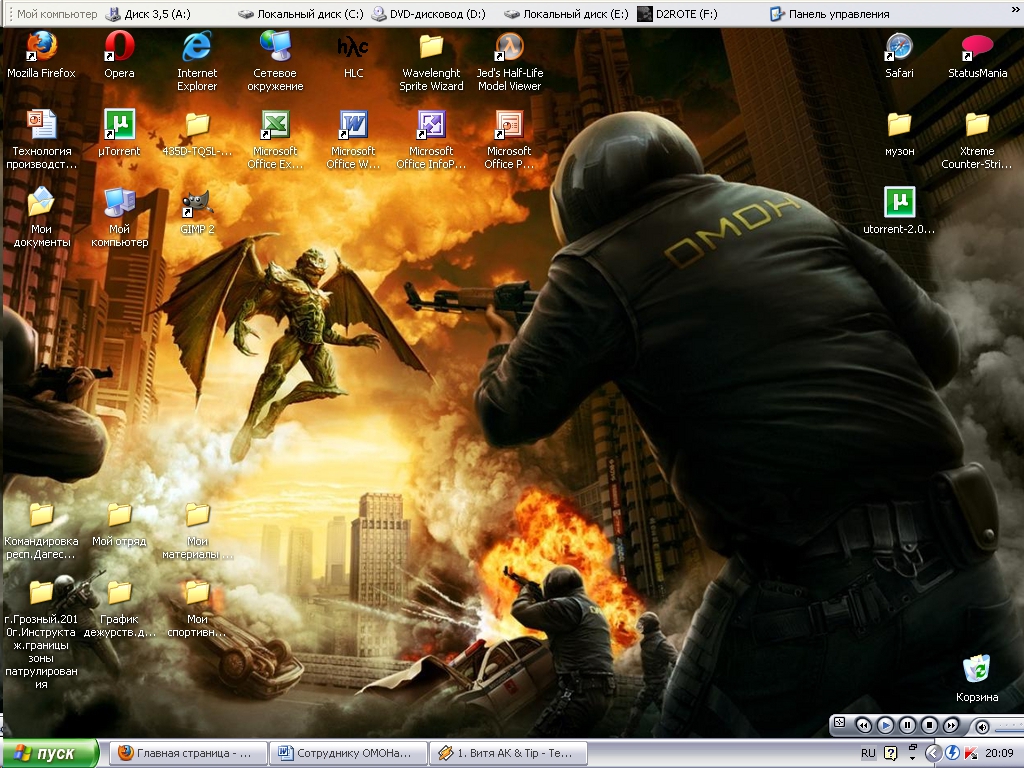Viewport: 1024px width, 768px height.
Task: Expand hidden system tray icons
Action: tap(933, 753)
